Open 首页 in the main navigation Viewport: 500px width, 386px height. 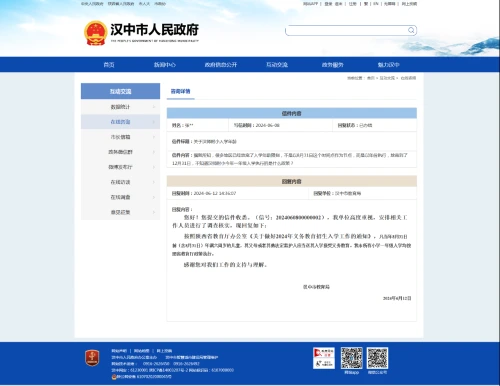(109, 65)
